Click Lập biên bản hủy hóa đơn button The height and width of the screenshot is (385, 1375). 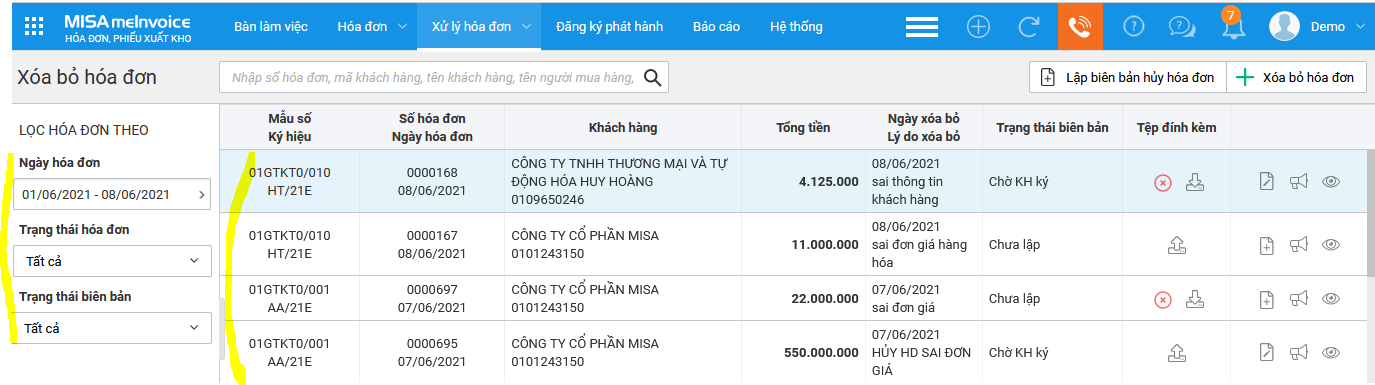pyautogui.click(x=1127, y=77)
